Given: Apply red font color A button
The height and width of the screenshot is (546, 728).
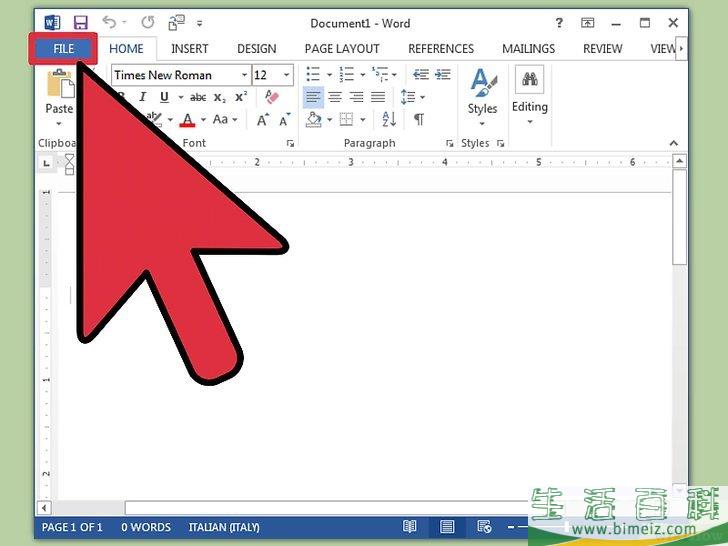Looking at the screenshot, I should pos(188,120).
